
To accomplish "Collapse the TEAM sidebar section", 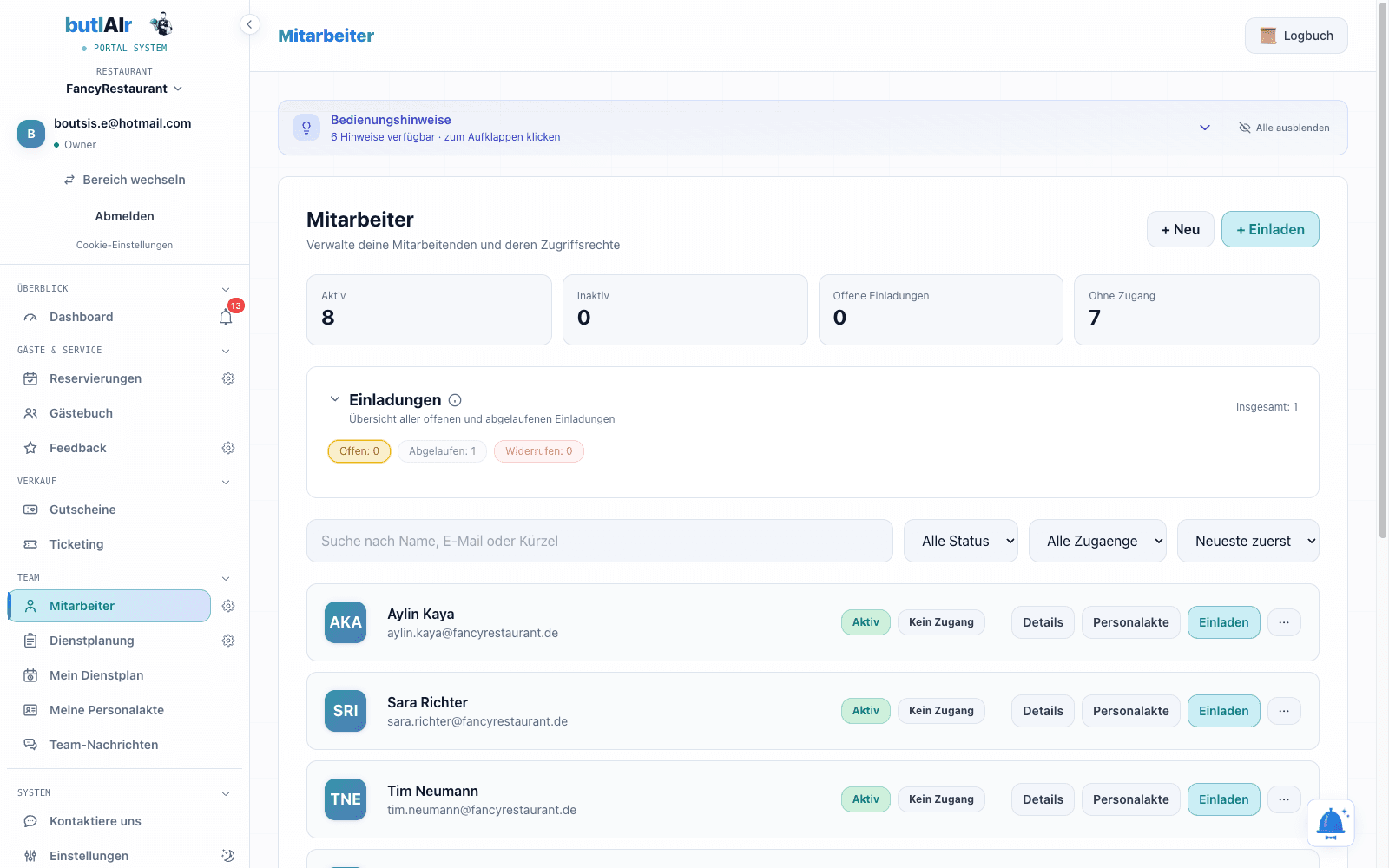I will pyautogui.click(x=226, y=578).
